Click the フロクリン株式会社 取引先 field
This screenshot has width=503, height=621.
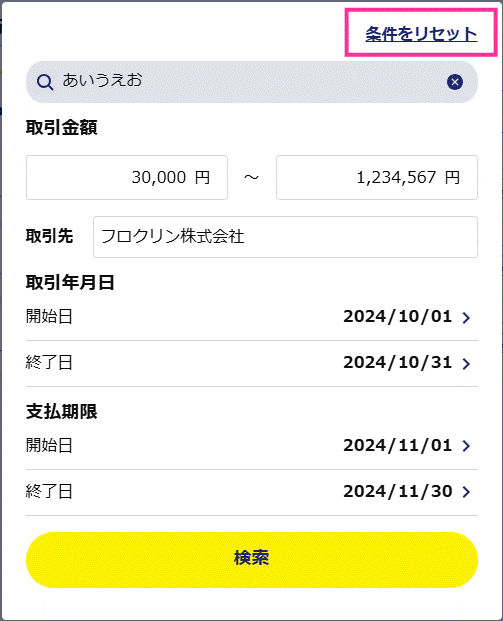[x=285, y=237]
